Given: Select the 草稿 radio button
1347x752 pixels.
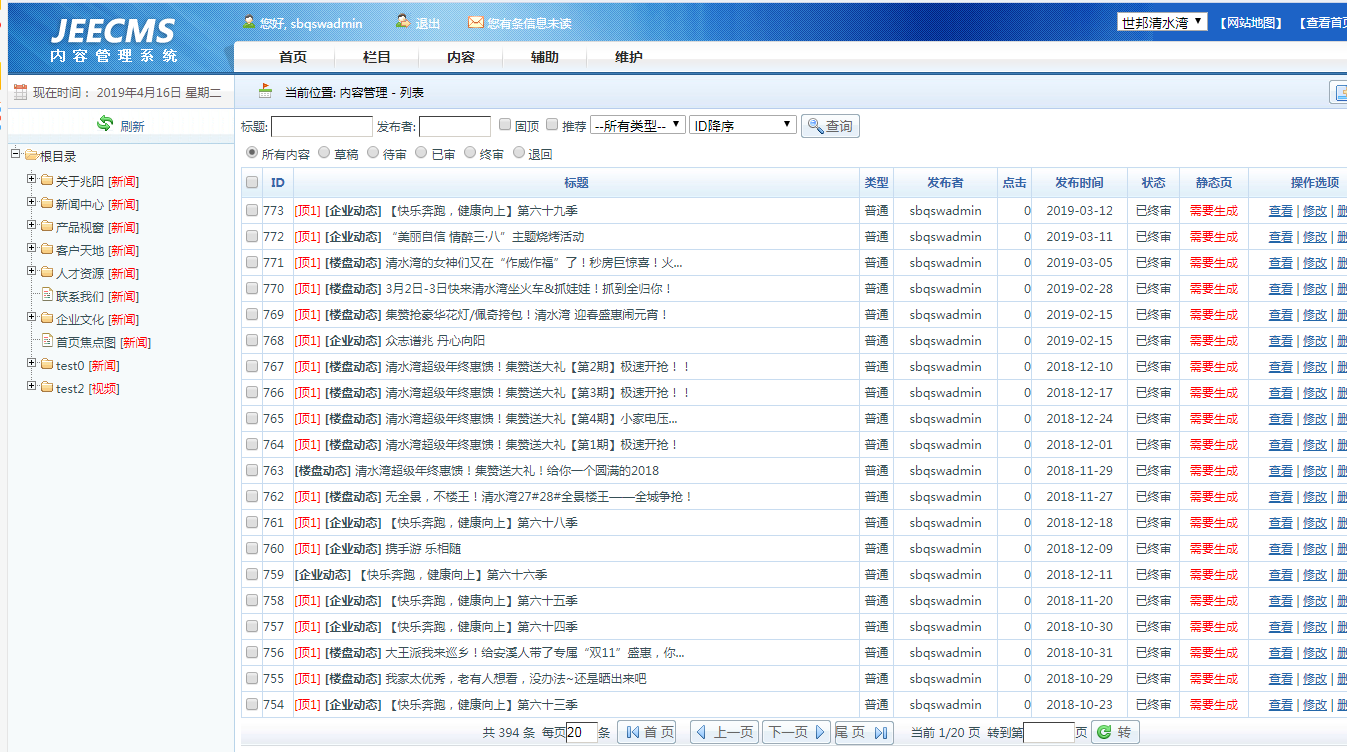Looking at the screenshot, I should tap(324, 153).
